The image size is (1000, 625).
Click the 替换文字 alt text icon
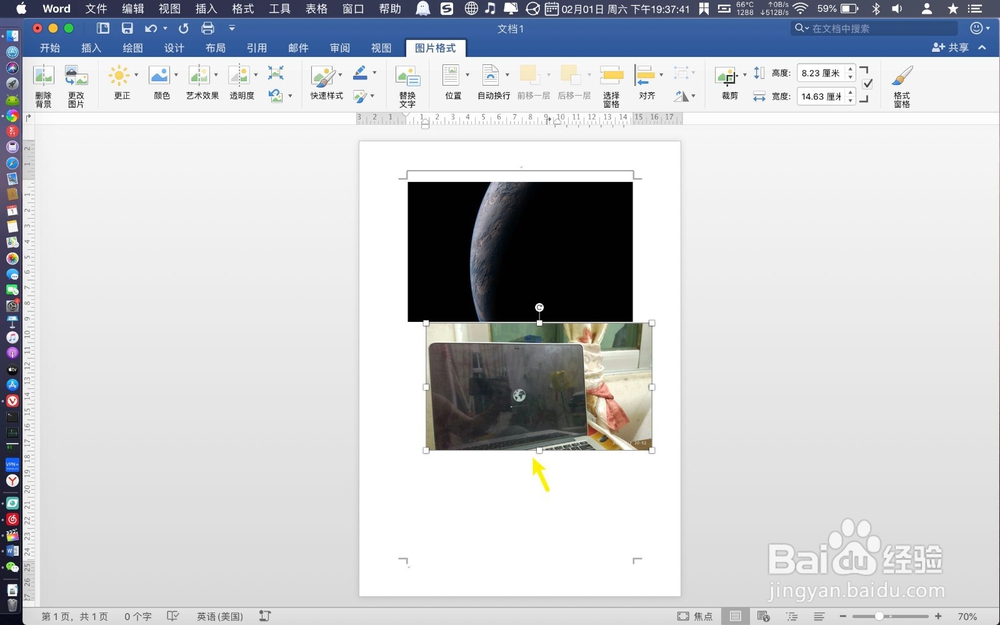(408, 77)
